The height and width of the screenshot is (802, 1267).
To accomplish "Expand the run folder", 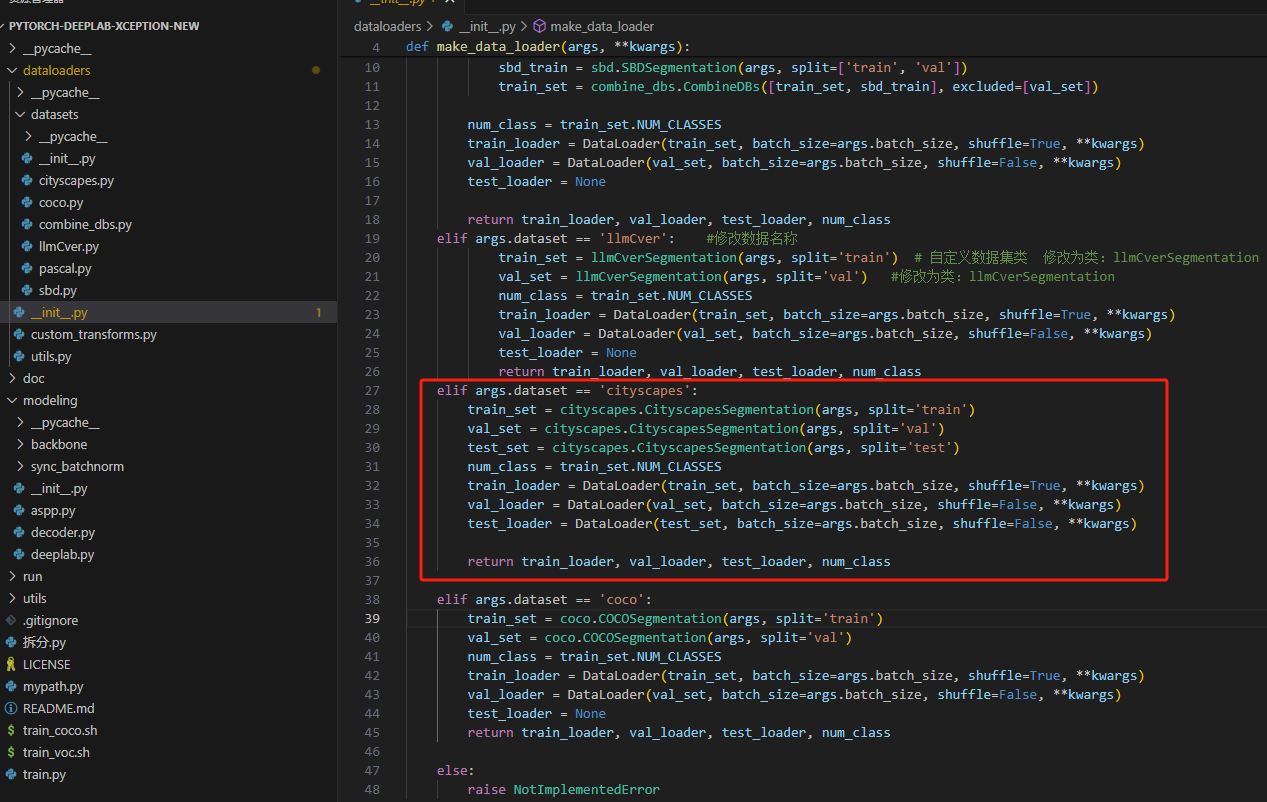I will pyautogui.click(x=12, y=577).
